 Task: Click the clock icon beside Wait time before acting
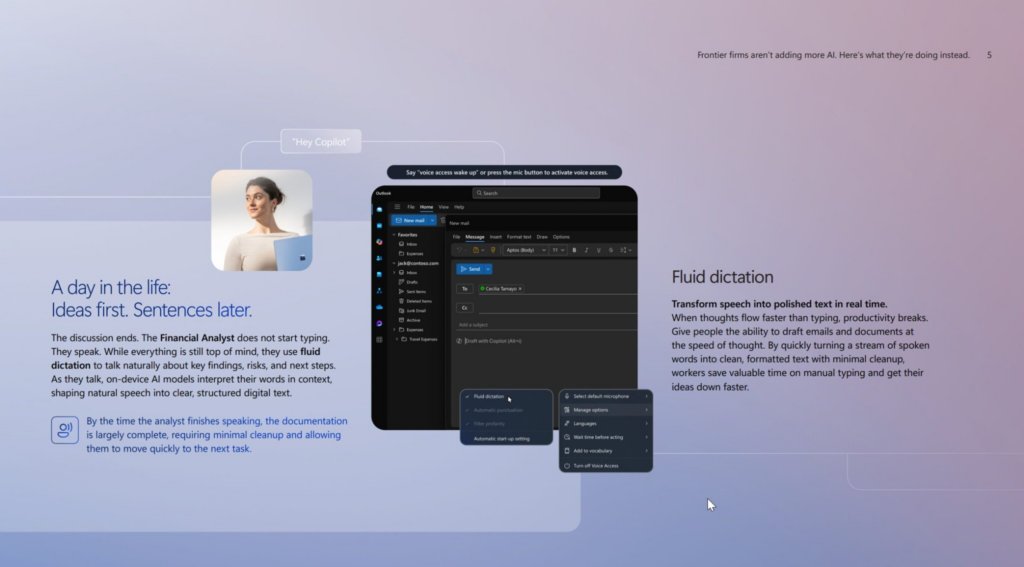(567, 437)
